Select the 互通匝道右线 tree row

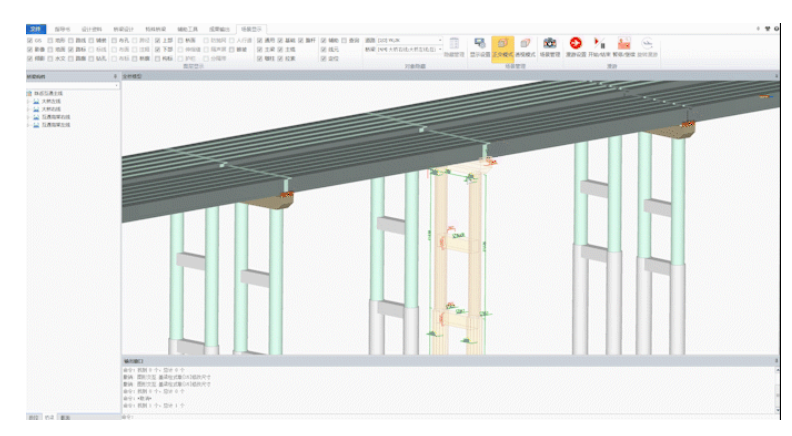[x=56, y=117]
